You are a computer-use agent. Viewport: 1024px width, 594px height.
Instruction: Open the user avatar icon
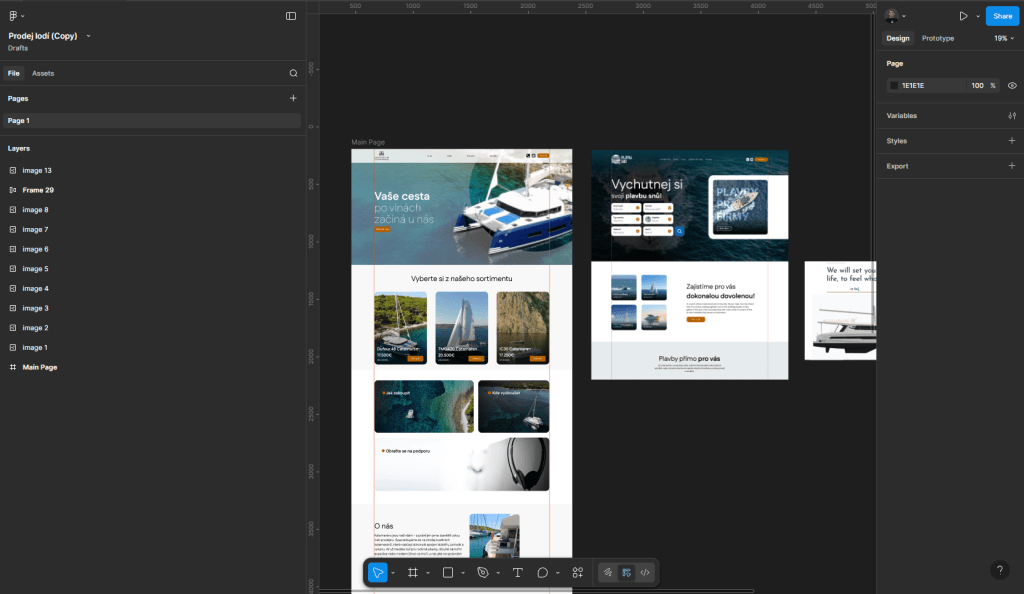point(891,16)
